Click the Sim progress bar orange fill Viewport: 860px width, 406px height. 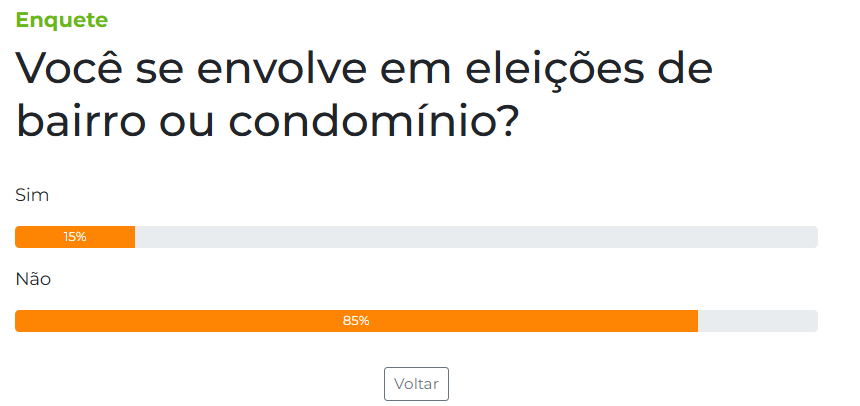tap(75, 237)
